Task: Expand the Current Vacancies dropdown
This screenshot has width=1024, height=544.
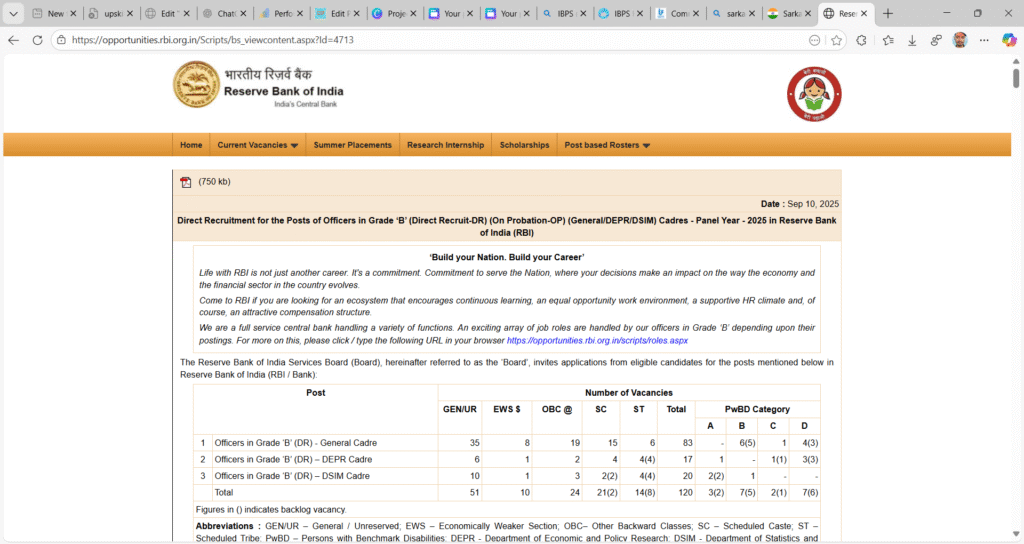Action: [x=257, y=145]
